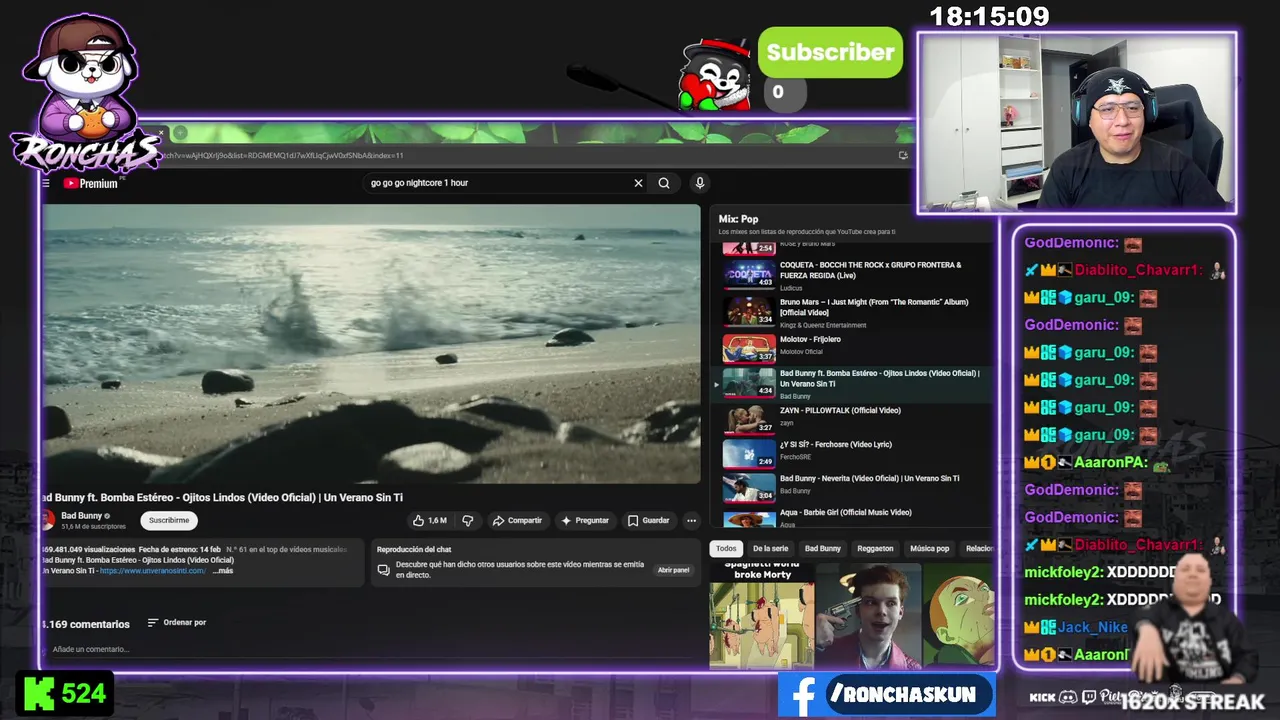Select the Música pop chip

[x=930, y=548]
